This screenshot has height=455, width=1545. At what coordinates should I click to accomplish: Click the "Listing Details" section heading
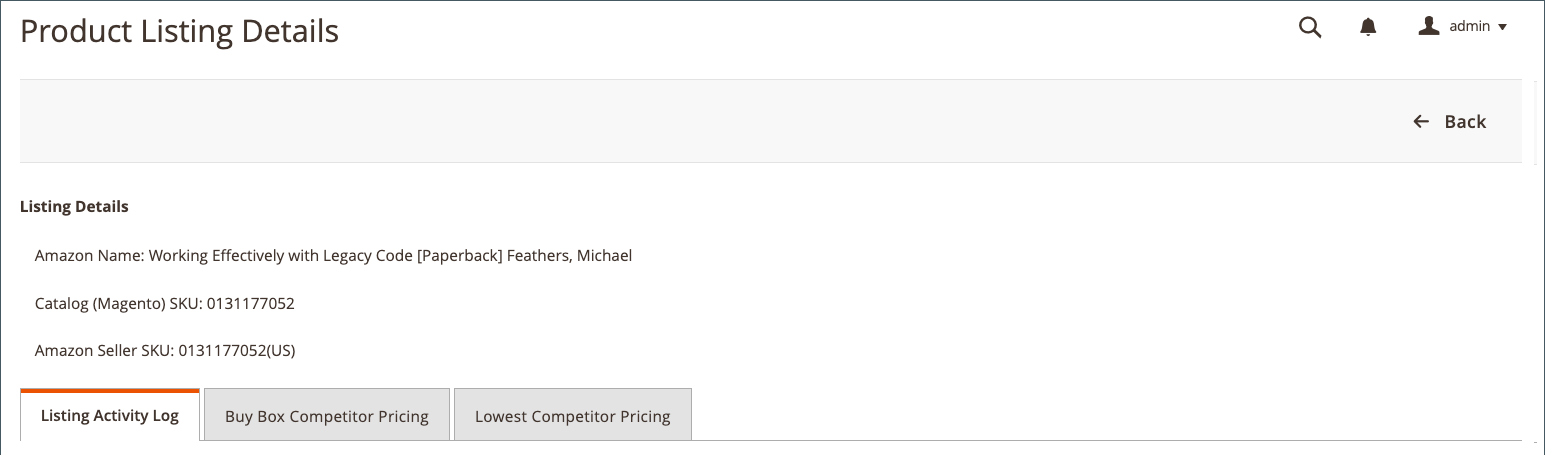tap(74, 207)
